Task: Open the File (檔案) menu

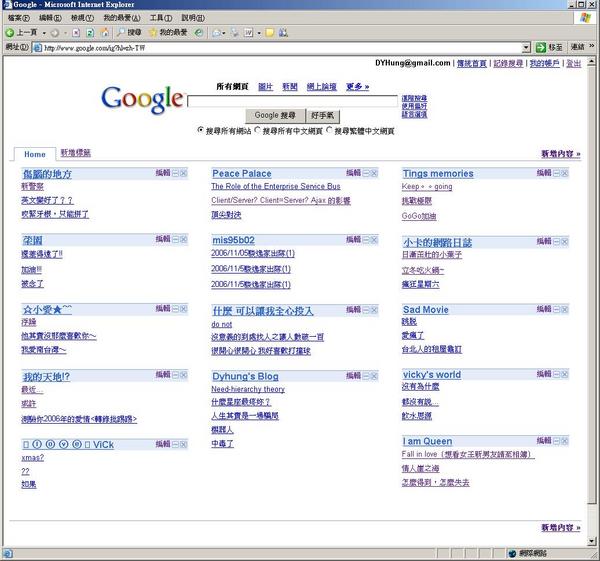Action: coord(19,18)
